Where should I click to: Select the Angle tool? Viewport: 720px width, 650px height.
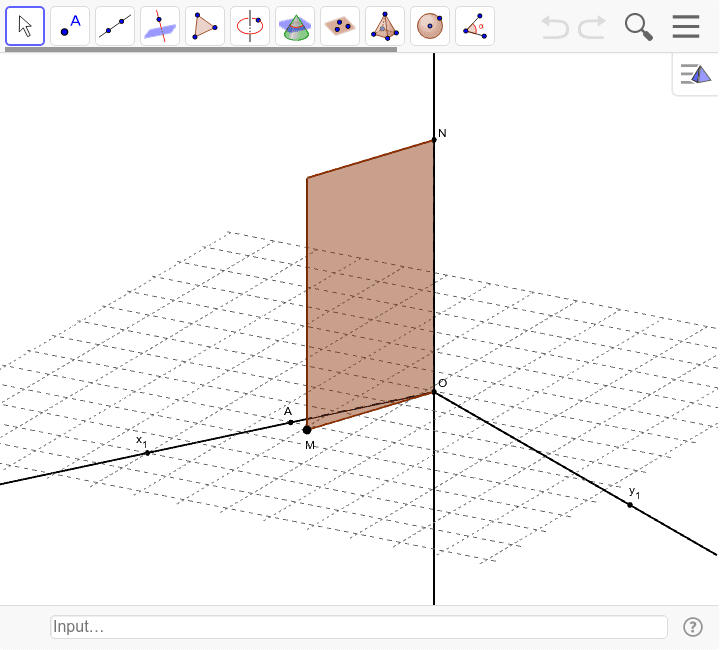pos(475,26)
